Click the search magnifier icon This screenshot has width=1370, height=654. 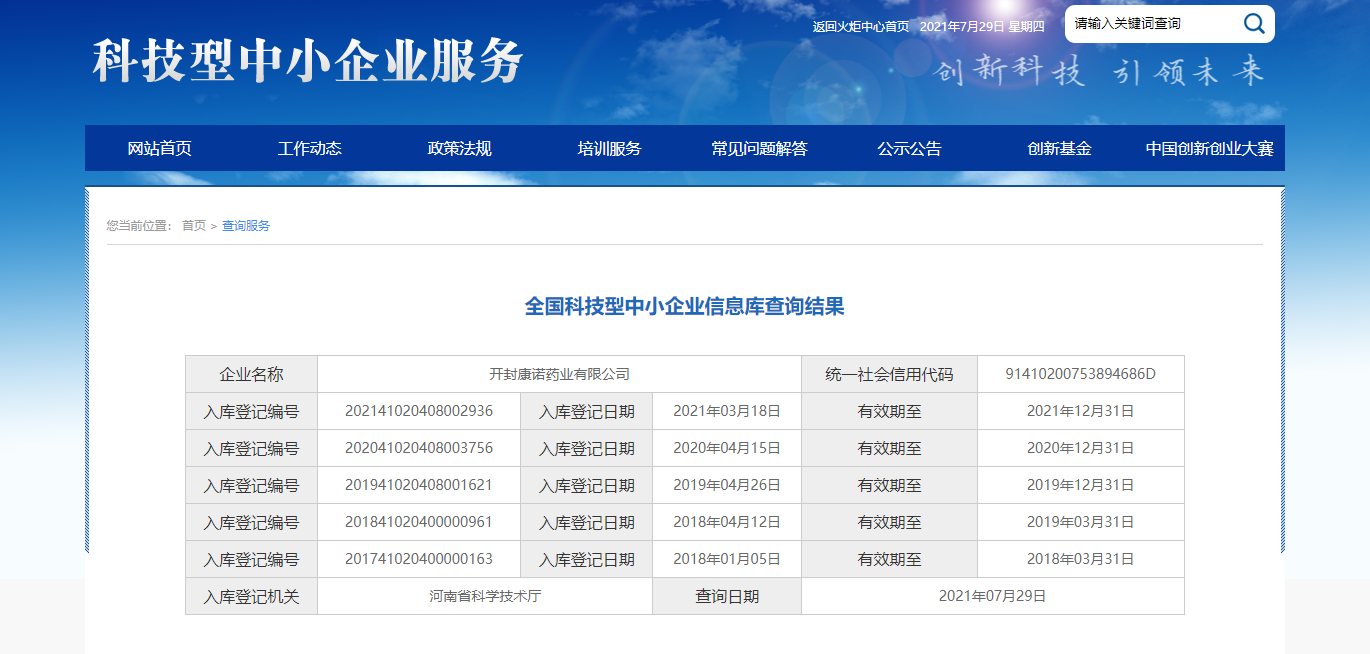tap(1253, 23)
